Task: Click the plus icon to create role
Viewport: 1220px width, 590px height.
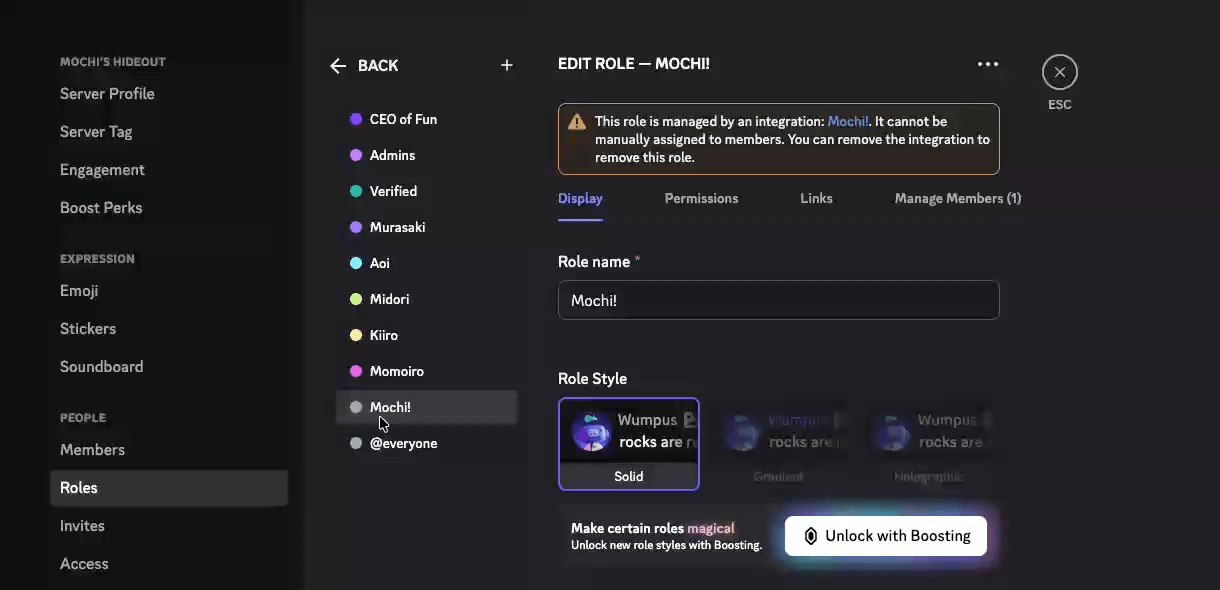Action: [507, 65]
